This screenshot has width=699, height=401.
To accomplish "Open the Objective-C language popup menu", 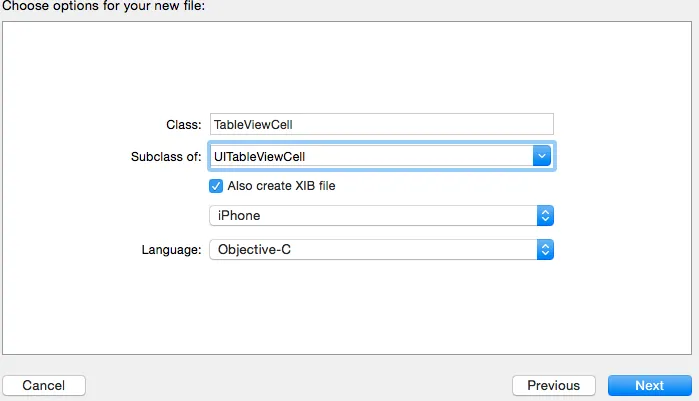I will point(372,248).
